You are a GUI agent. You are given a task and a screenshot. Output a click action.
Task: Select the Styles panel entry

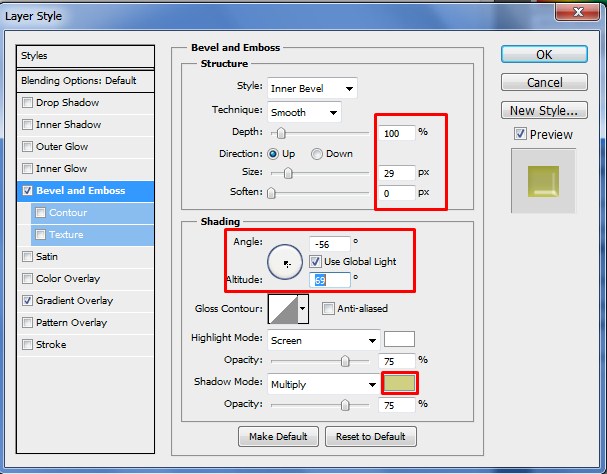coord(85,56)
